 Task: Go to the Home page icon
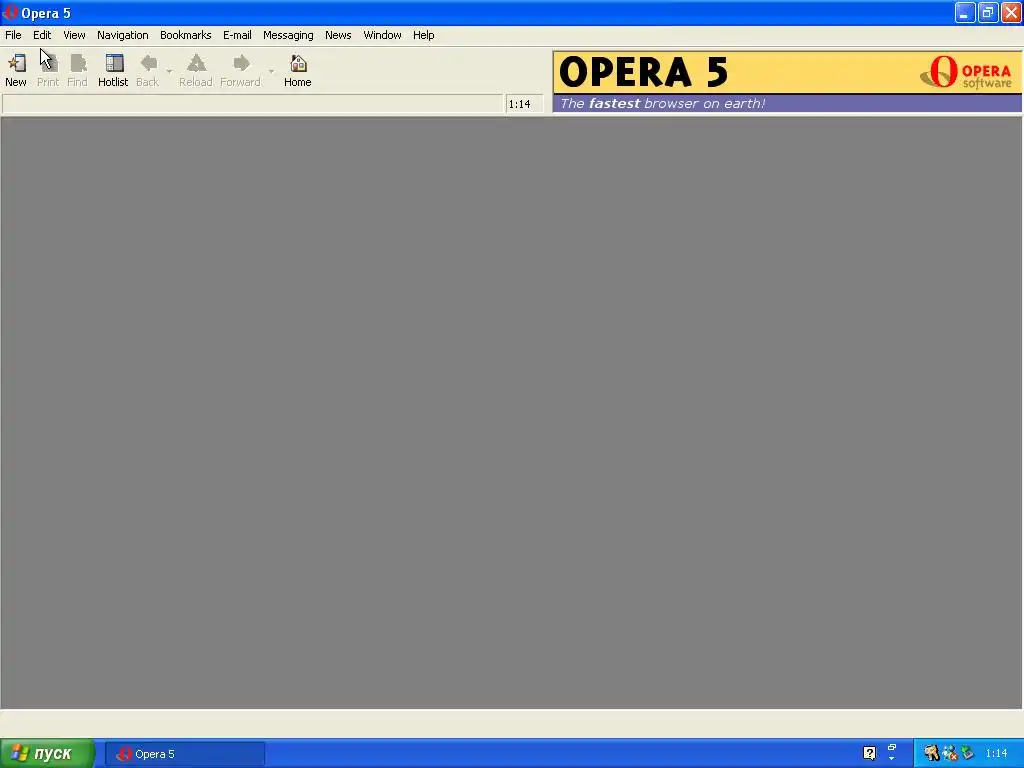(x=298, y=70)
